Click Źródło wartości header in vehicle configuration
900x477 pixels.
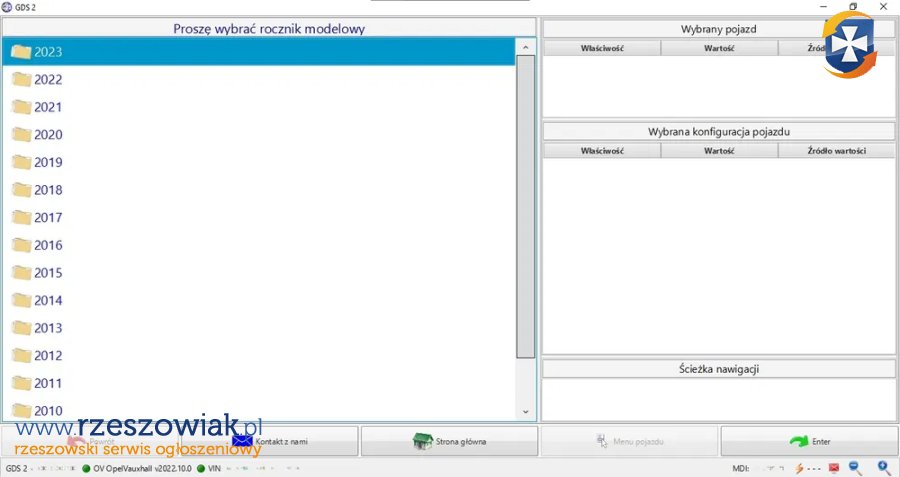pos(837,150)
